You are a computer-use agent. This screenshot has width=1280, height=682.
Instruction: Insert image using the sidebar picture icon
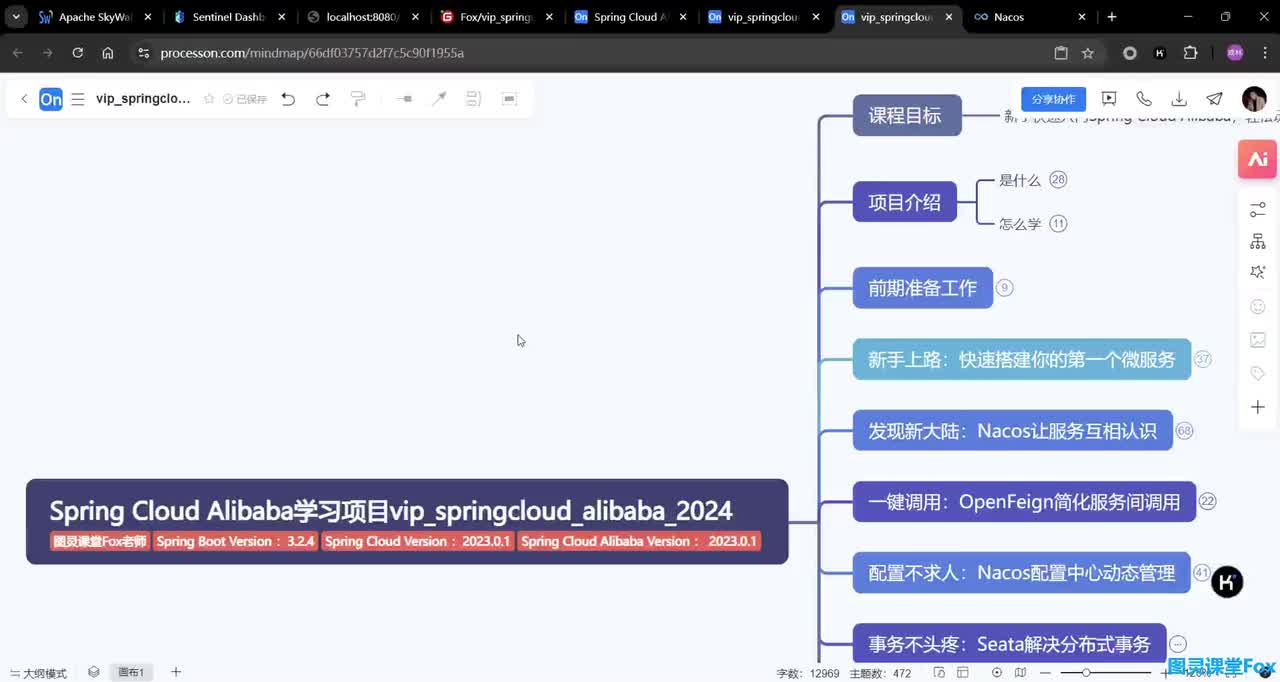tap(1258, 340)
